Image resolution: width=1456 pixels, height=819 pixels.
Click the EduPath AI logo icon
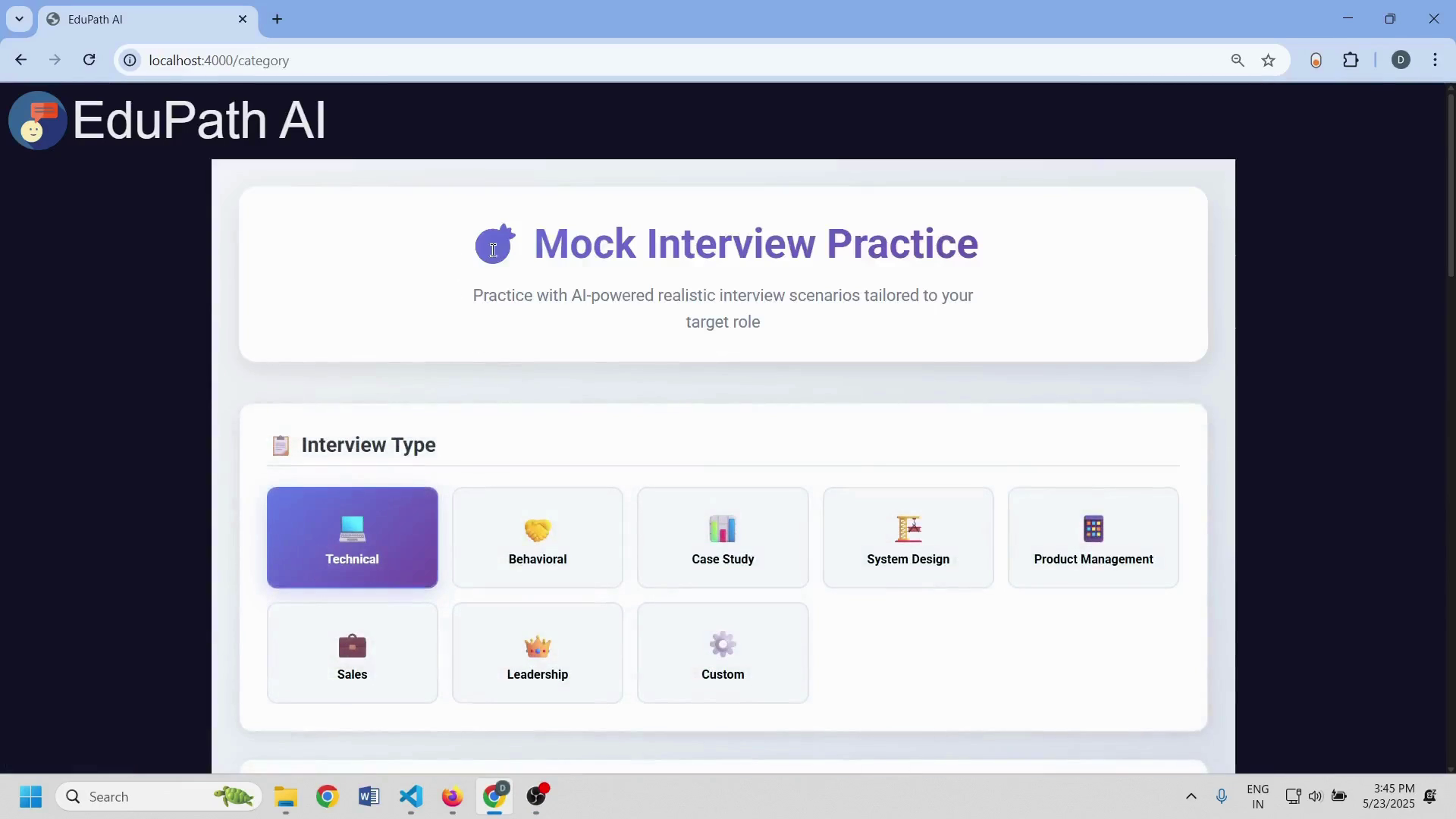(x=37, y=121)
